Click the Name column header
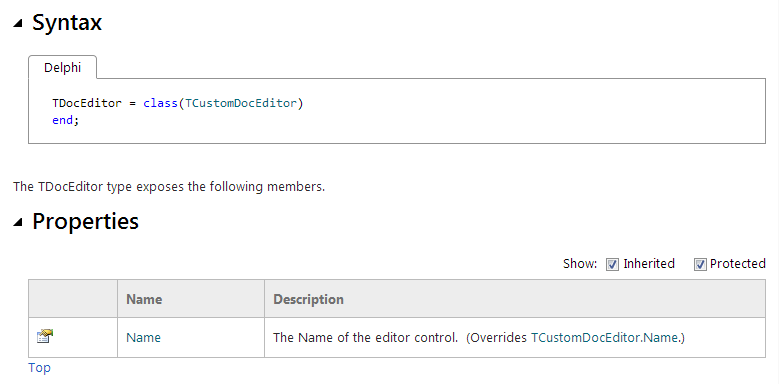Screen dimensions: 779x384 [144, 299]
